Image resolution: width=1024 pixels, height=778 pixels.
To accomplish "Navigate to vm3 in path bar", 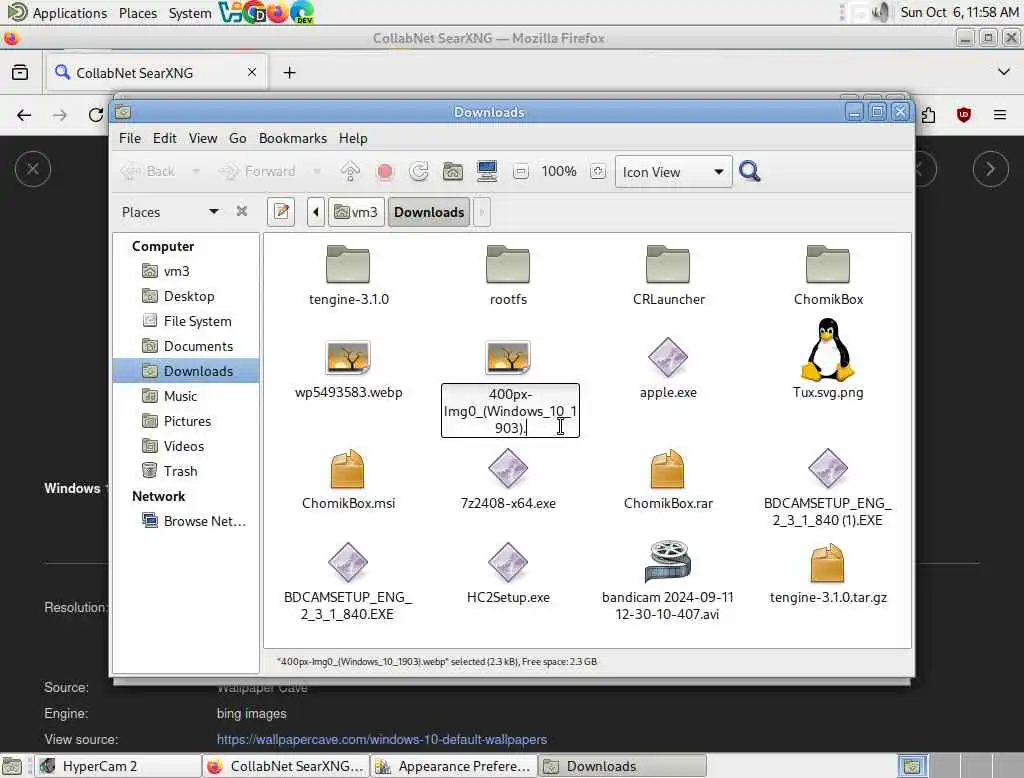I will [356, 212].
